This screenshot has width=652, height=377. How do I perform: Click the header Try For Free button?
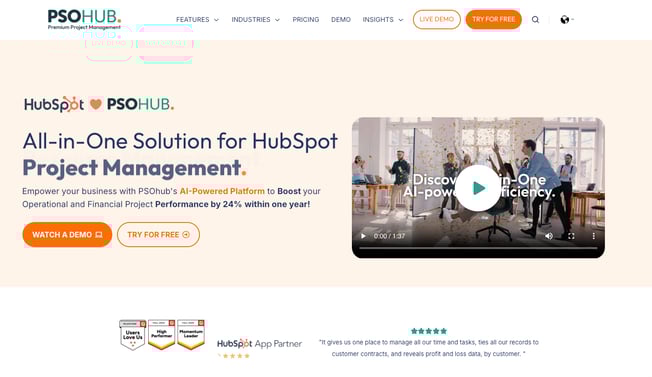click(x=494, y=20)
